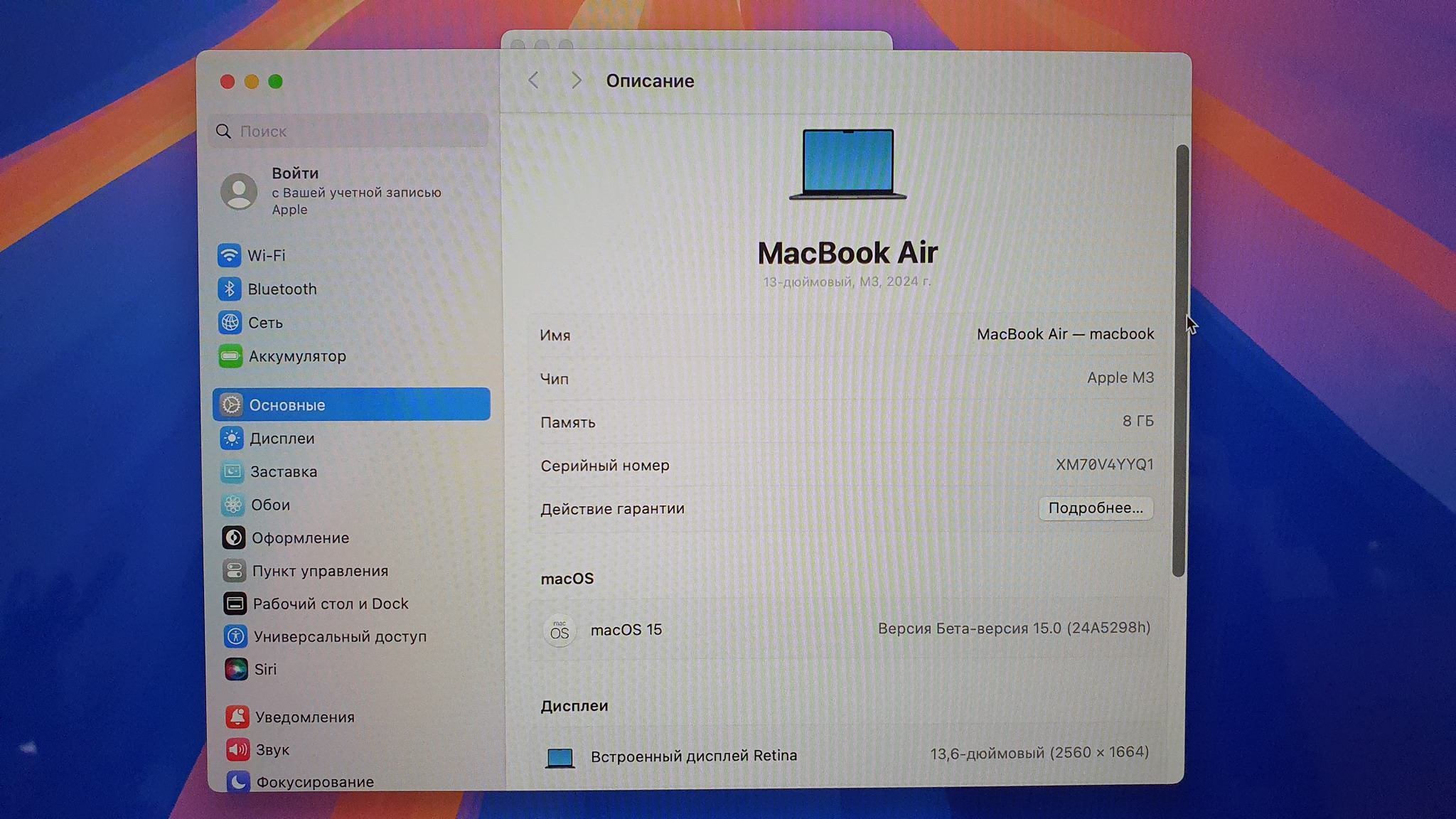This screenshot has height=819, width=1456.
Task: Open the Дисплеи brightness icon
Action: tap(232, 439)
